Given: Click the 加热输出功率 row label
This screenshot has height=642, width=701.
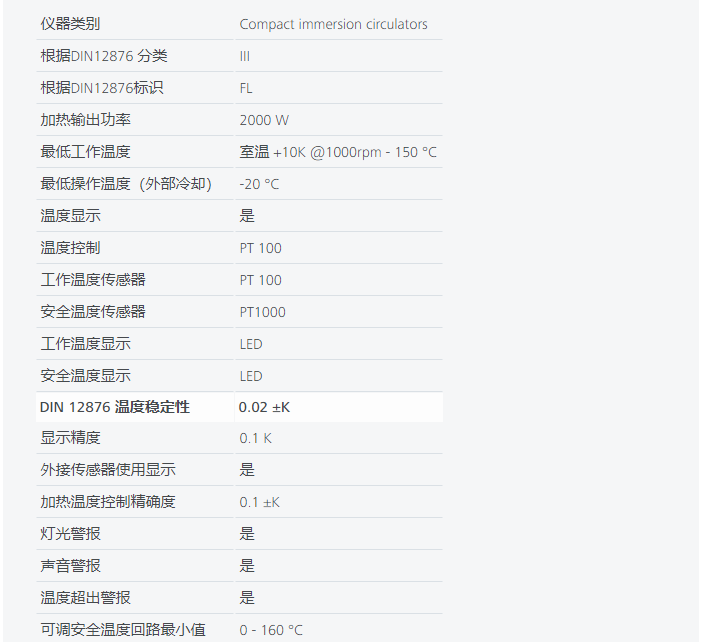Looking at the screenshot, I should coord(85,120).
